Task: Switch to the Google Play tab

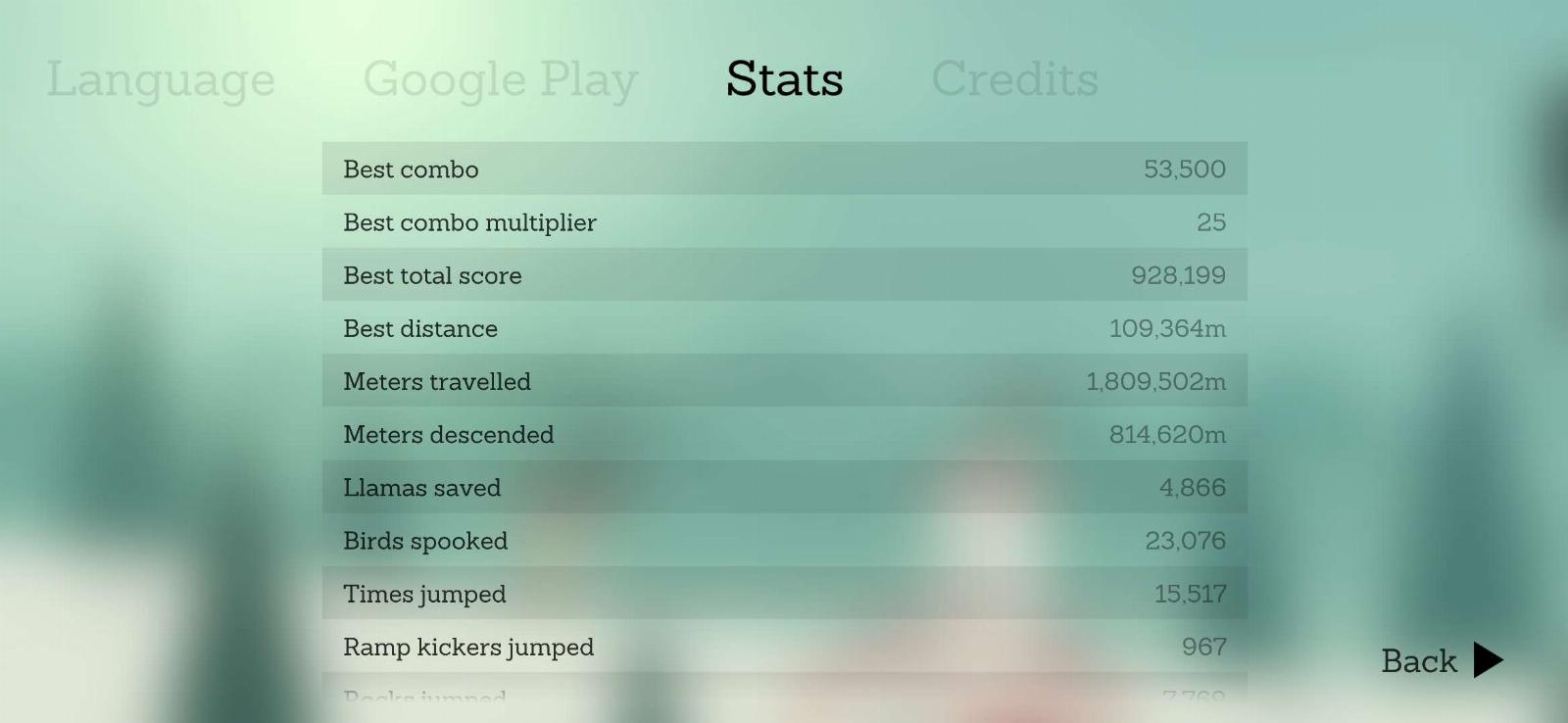Action: (x=500, y=79)
